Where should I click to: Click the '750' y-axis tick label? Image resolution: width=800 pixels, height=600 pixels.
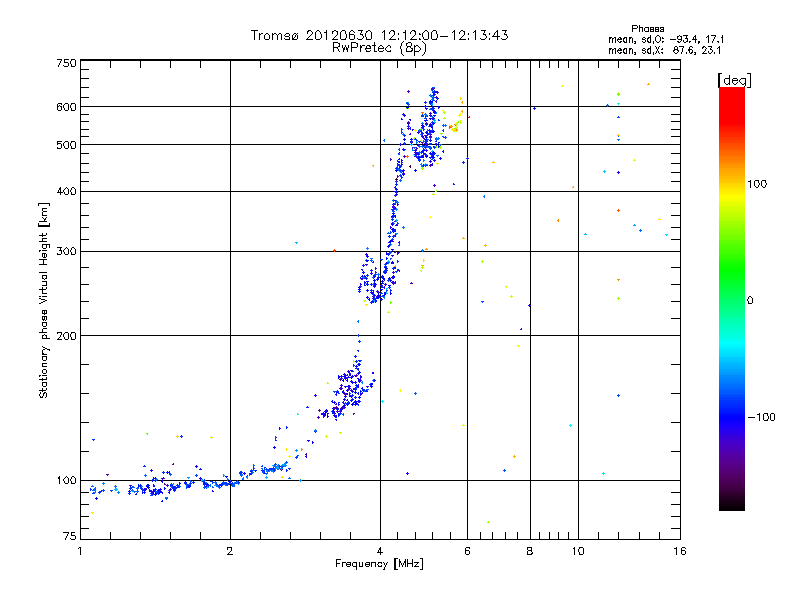coord(66,63)
